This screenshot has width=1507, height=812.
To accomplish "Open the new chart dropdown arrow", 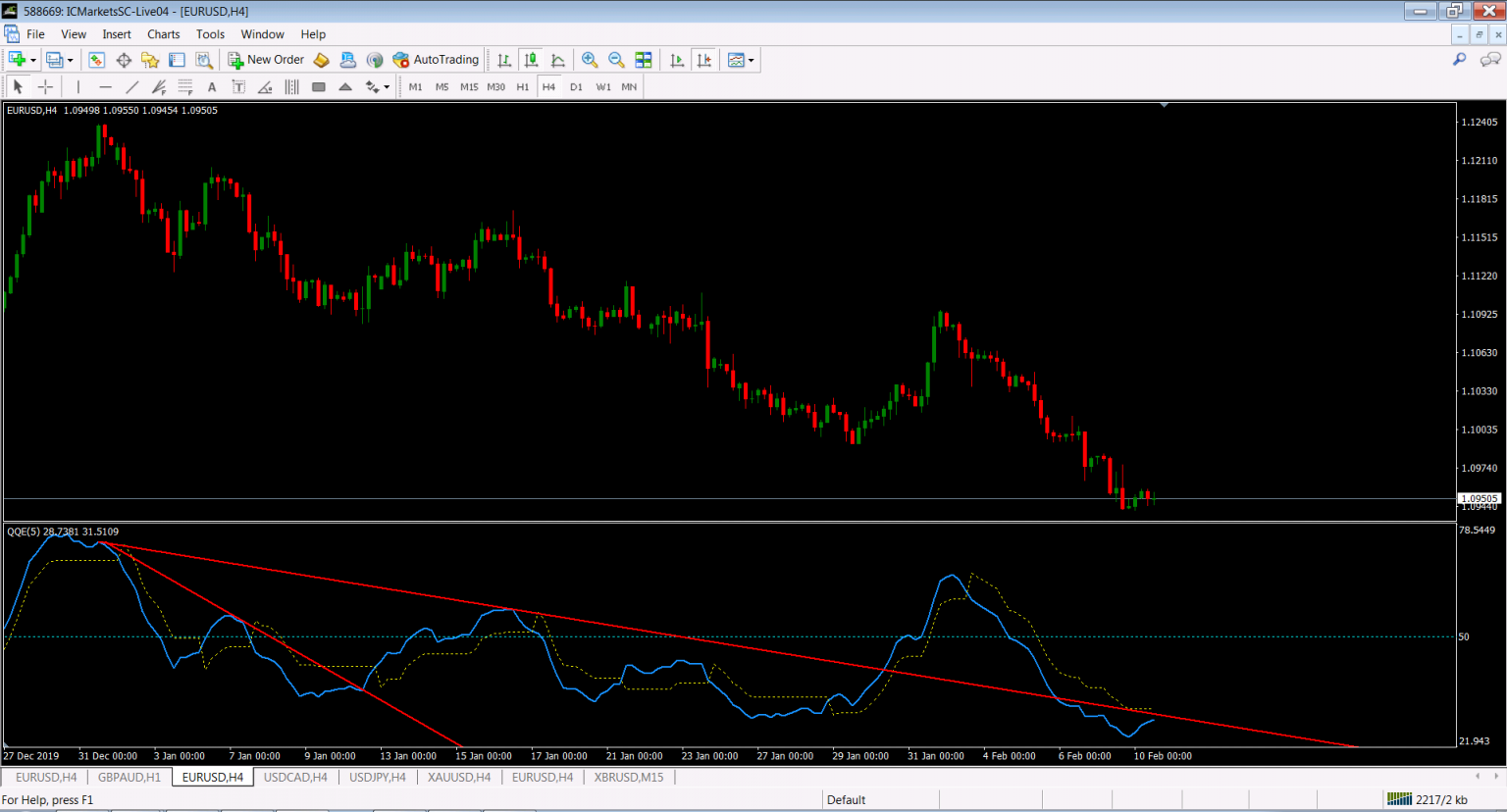I will [33, 61].
